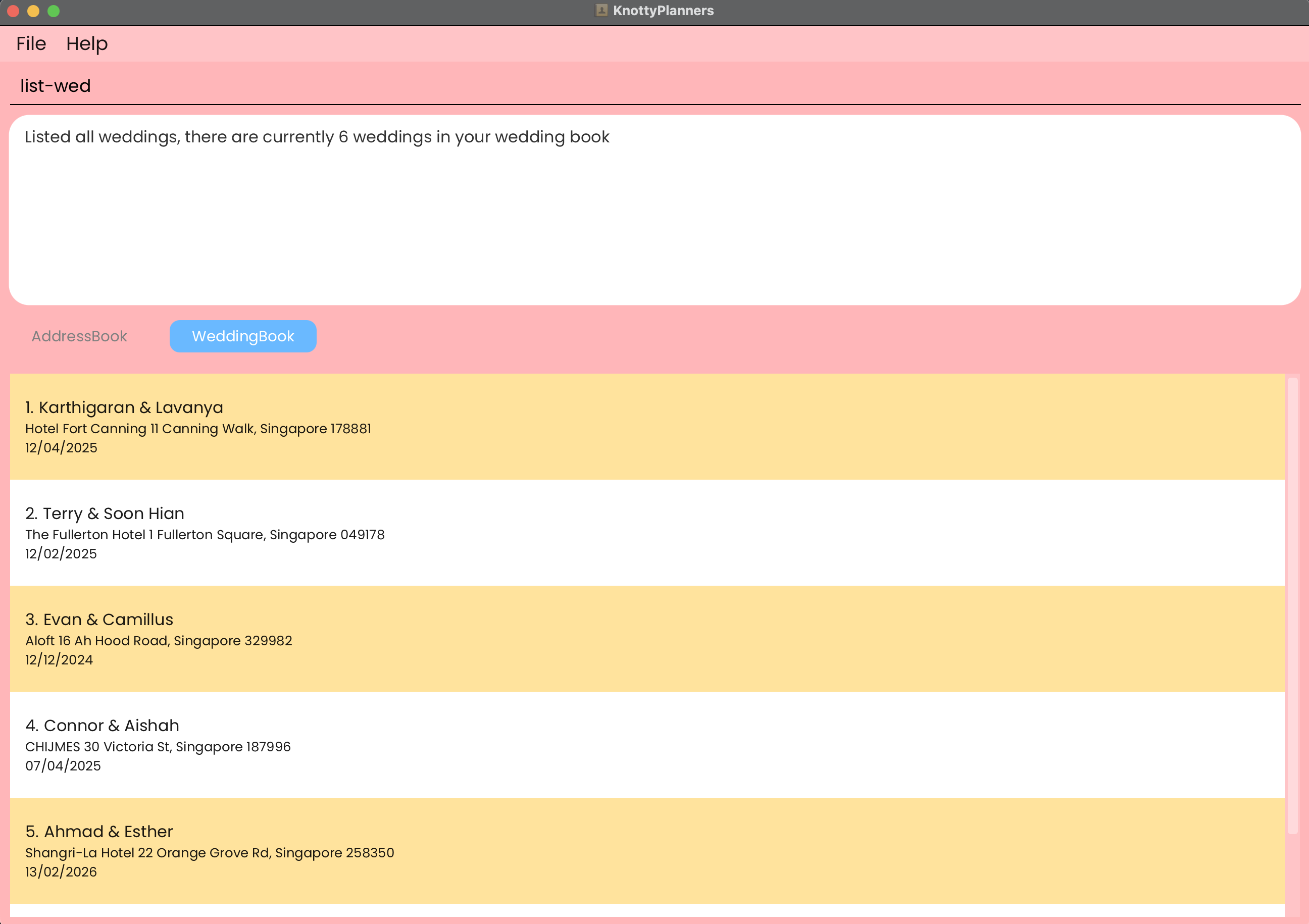Open the File menu
The width and height of the screenshot is (1309, 924).
pos(31,43)
